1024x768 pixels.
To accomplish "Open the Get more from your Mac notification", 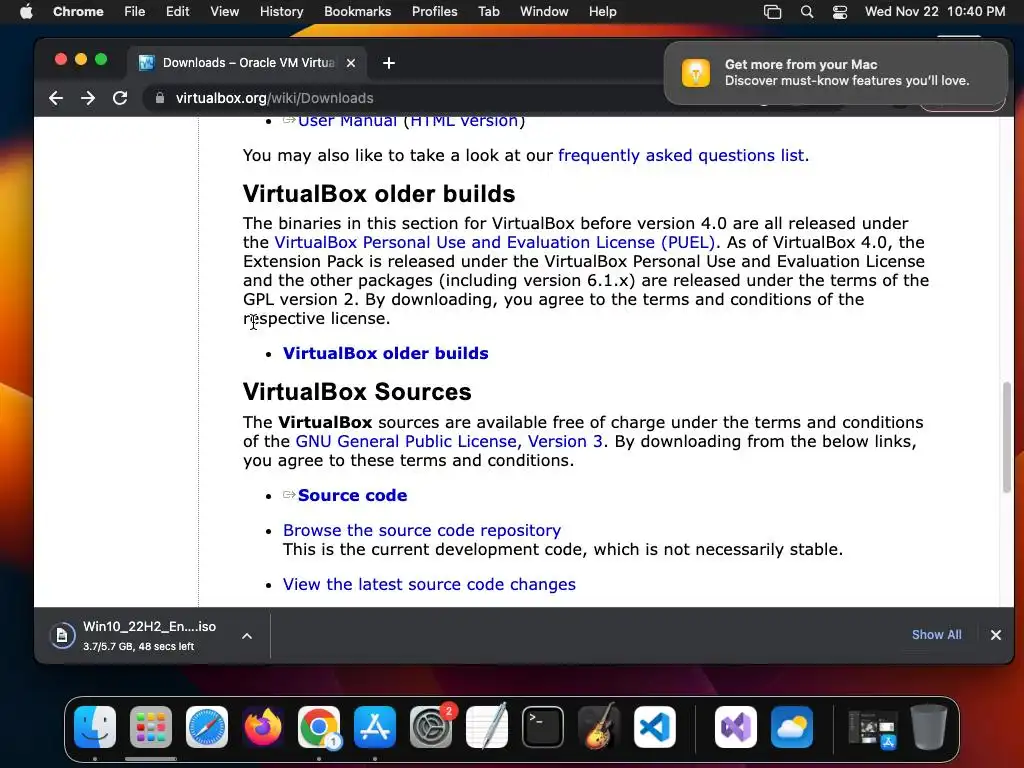I will click(835, 73).
